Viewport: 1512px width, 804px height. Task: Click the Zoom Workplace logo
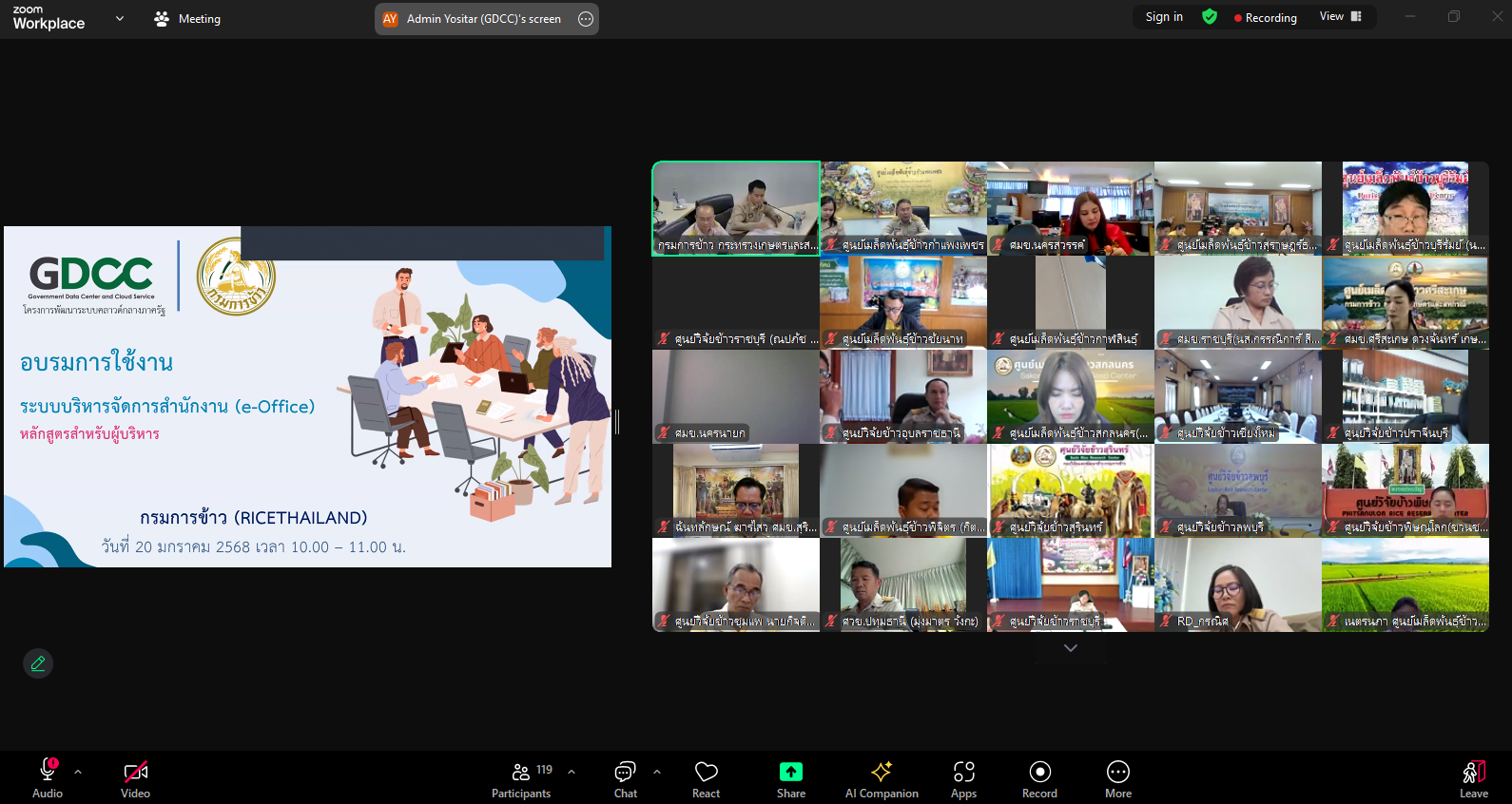[48, 18]
